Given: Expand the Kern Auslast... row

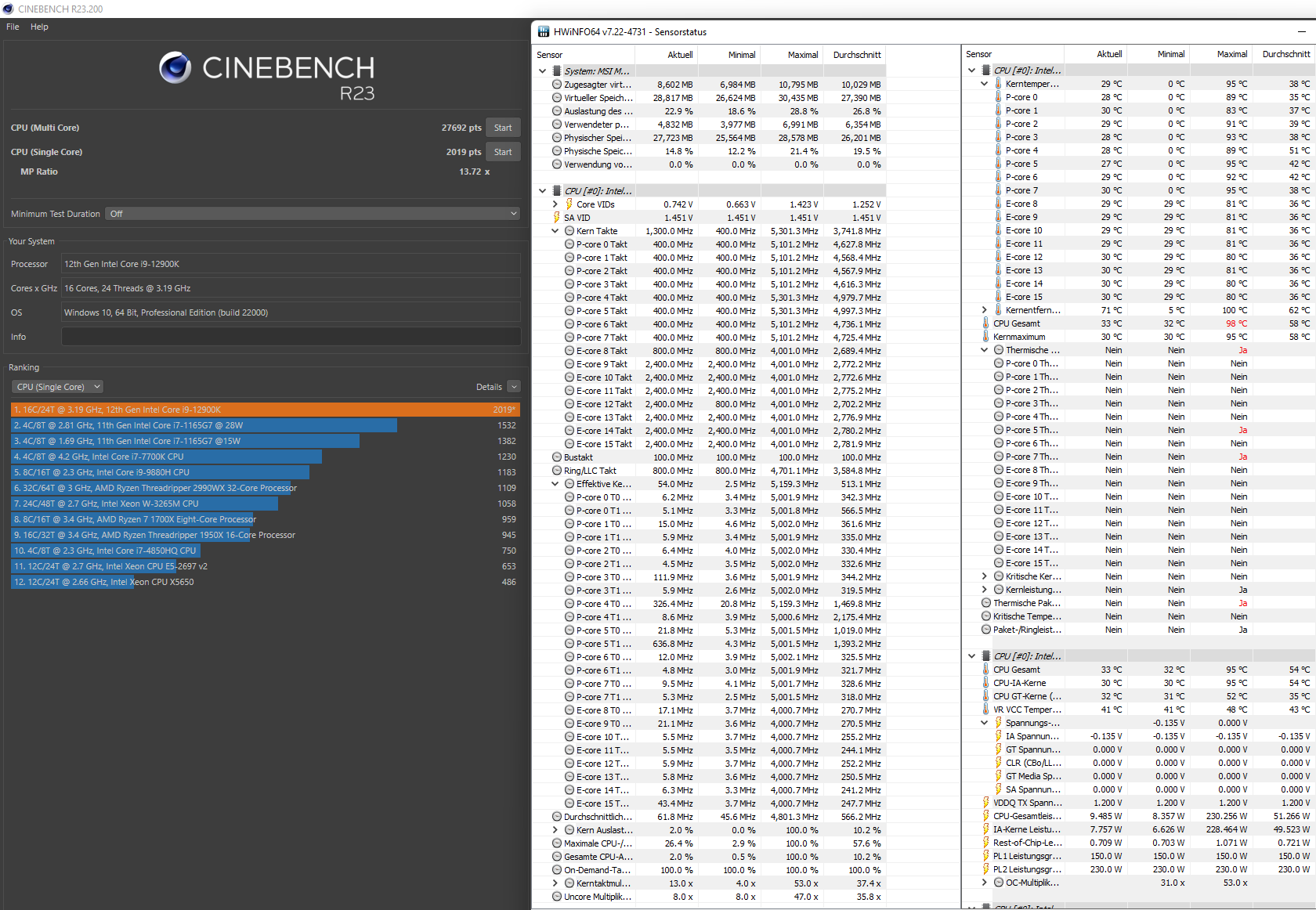Looking at the screenshot, I should point(555,830).
